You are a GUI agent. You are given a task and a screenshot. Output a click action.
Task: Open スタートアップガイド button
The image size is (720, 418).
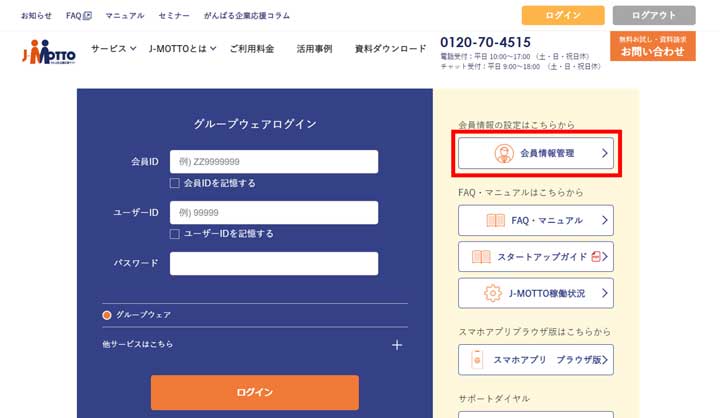(536, 257)
